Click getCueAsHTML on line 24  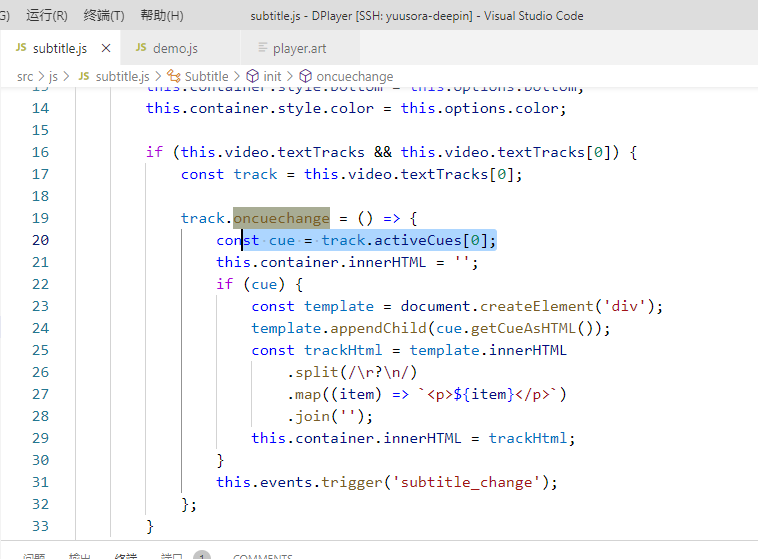[x=523, y=328]
